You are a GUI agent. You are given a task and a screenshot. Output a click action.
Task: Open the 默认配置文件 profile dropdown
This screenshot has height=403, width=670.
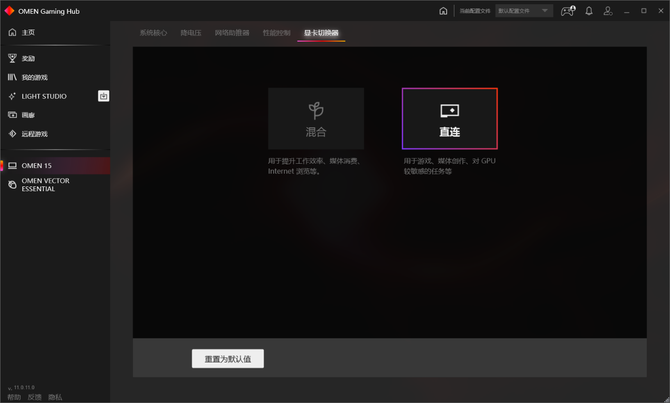(524, 11)
